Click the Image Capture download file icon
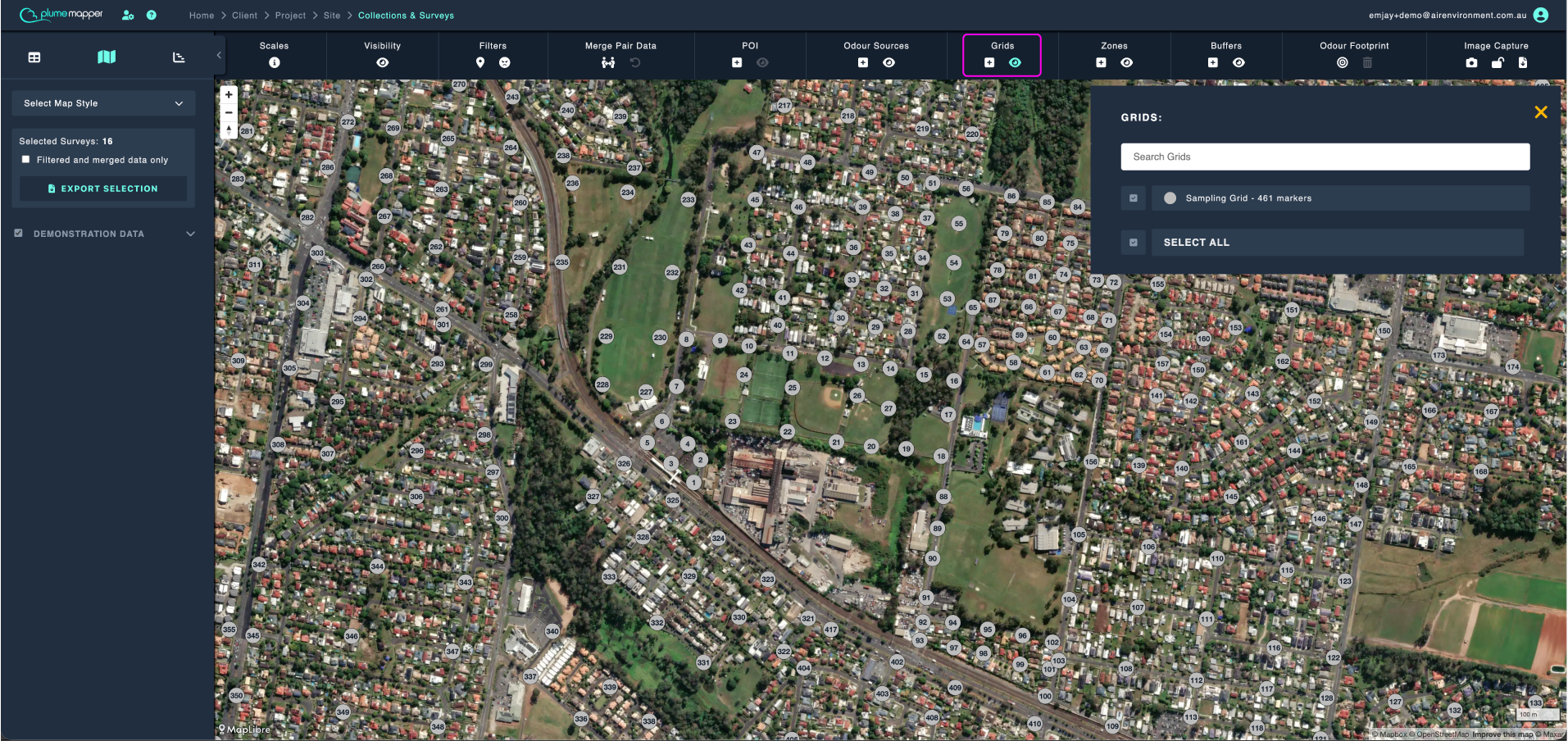The width and height of the screenshot is (1568, 741). (x=1523, y=62)
